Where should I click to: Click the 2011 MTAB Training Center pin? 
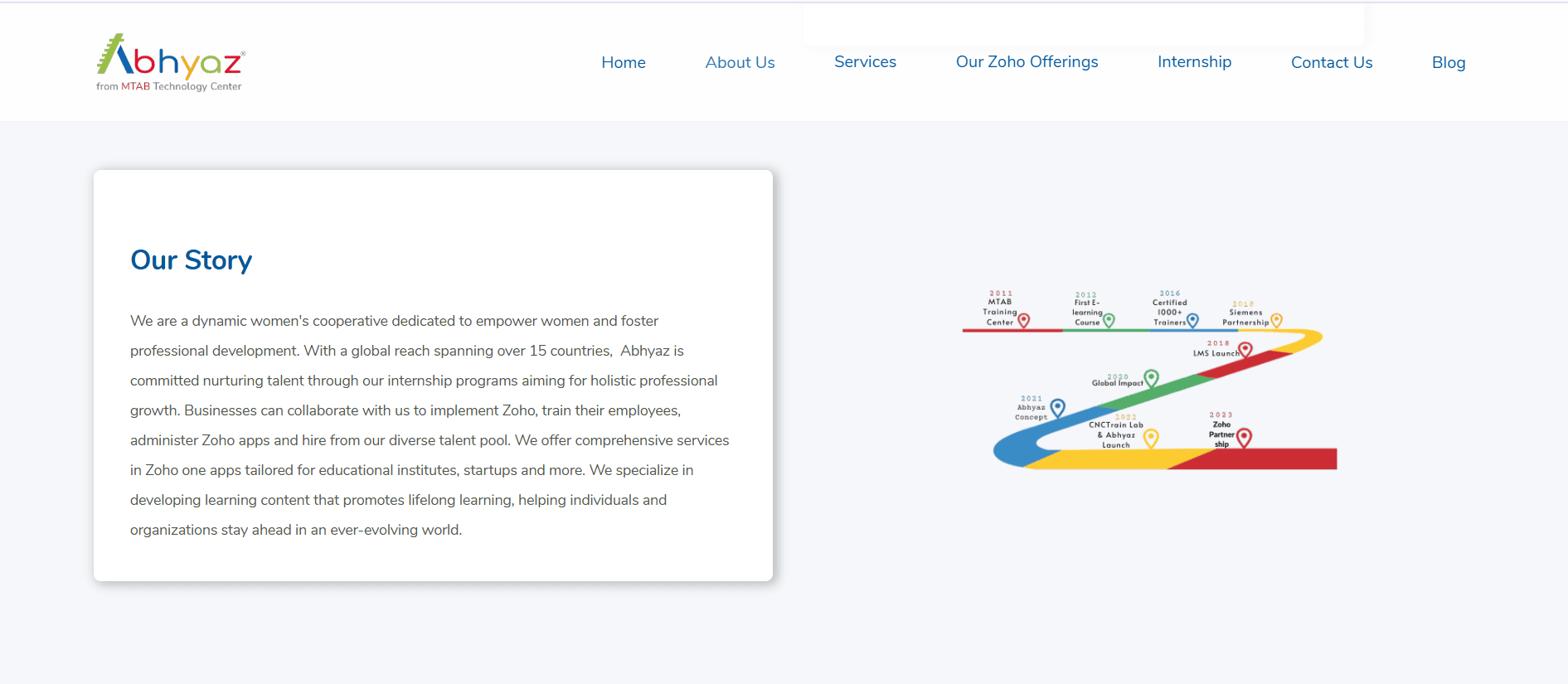point(1024,320)
